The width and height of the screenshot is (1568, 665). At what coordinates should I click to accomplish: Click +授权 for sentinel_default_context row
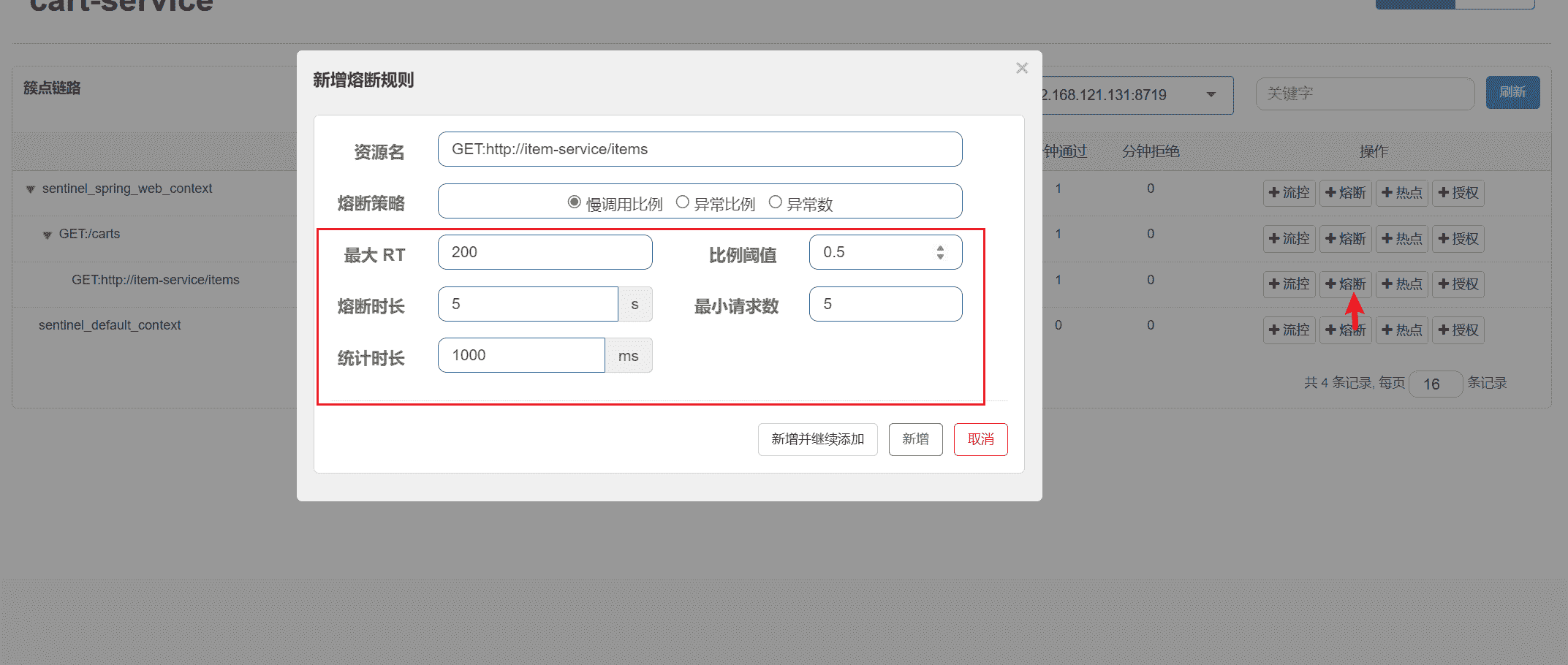pyautogui.click(x=1458, y=330)
